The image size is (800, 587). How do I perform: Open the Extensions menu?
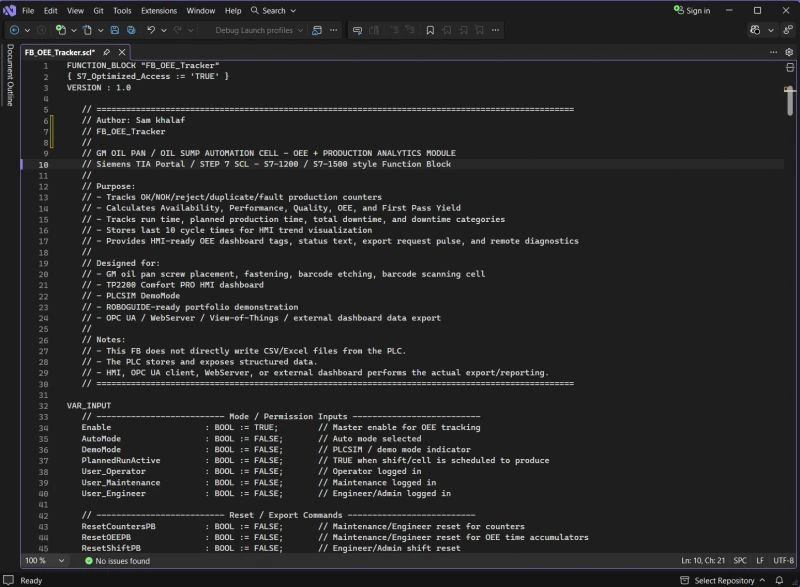pyautogui.click(x=159, y=11)
